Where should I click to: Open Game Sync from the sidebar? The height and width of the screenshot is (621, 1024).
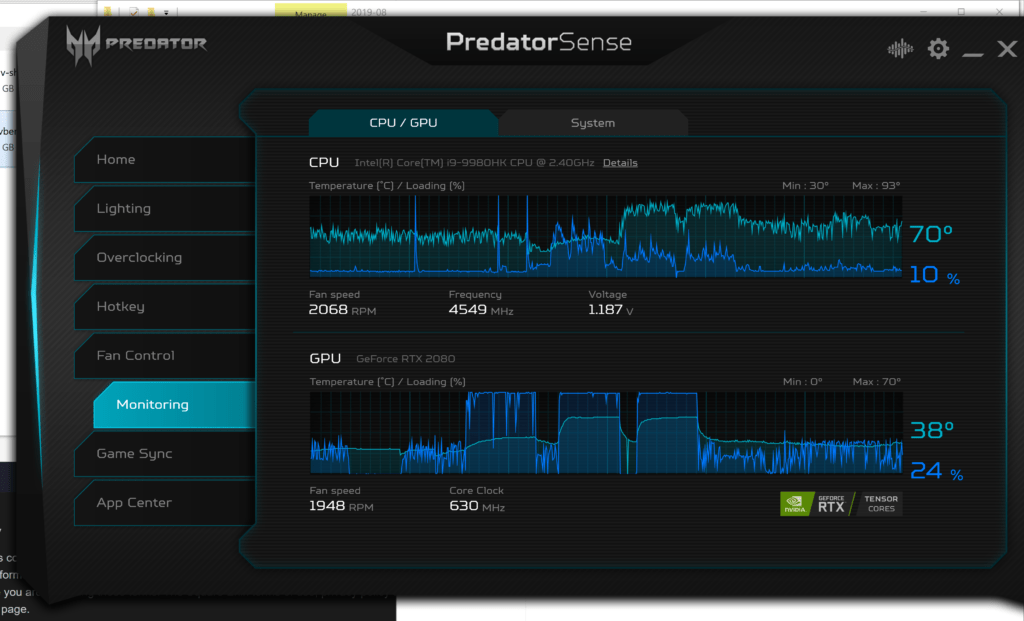(x=160, y=454)
